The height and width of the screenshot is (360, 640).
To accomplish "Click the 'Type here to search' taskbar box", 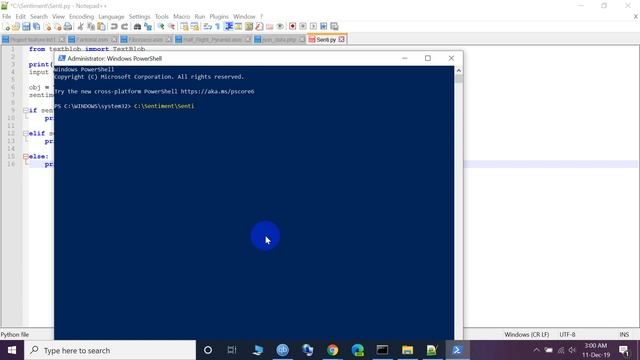I will point(110,350).
